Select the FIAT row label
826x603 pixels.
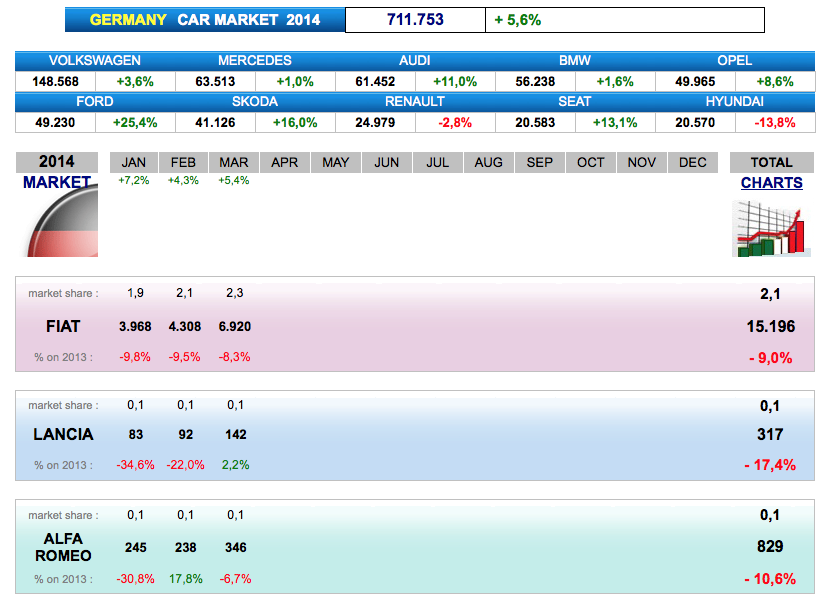(63, 326)
